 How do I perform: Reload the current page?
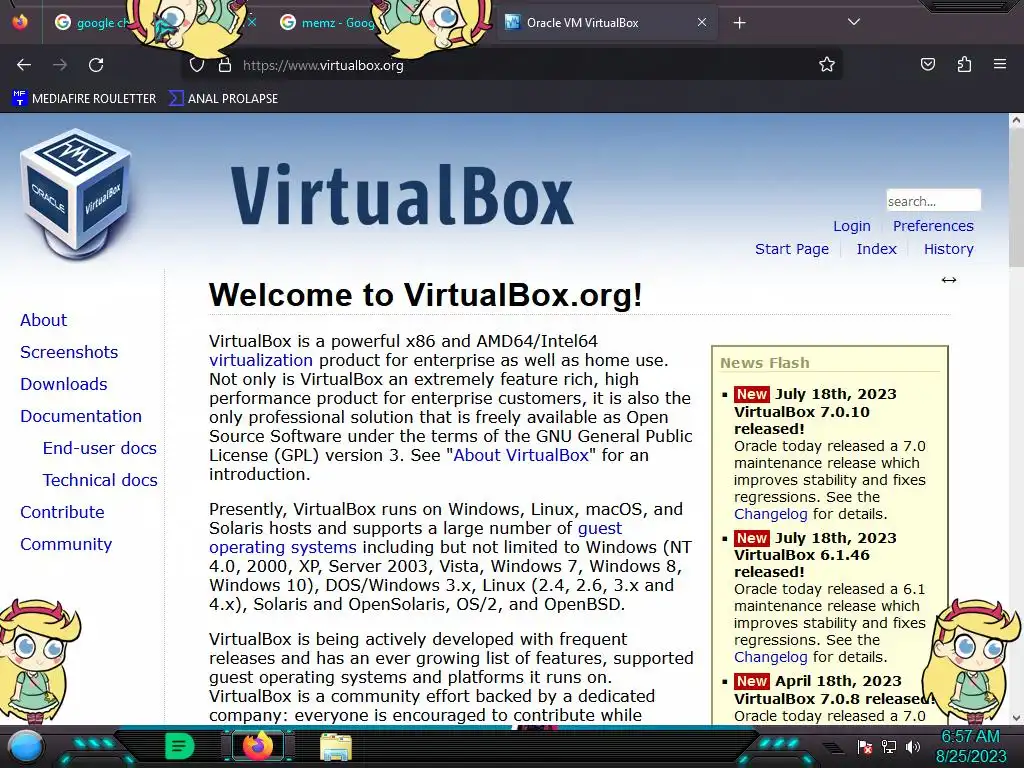click(x=96, y=65)
